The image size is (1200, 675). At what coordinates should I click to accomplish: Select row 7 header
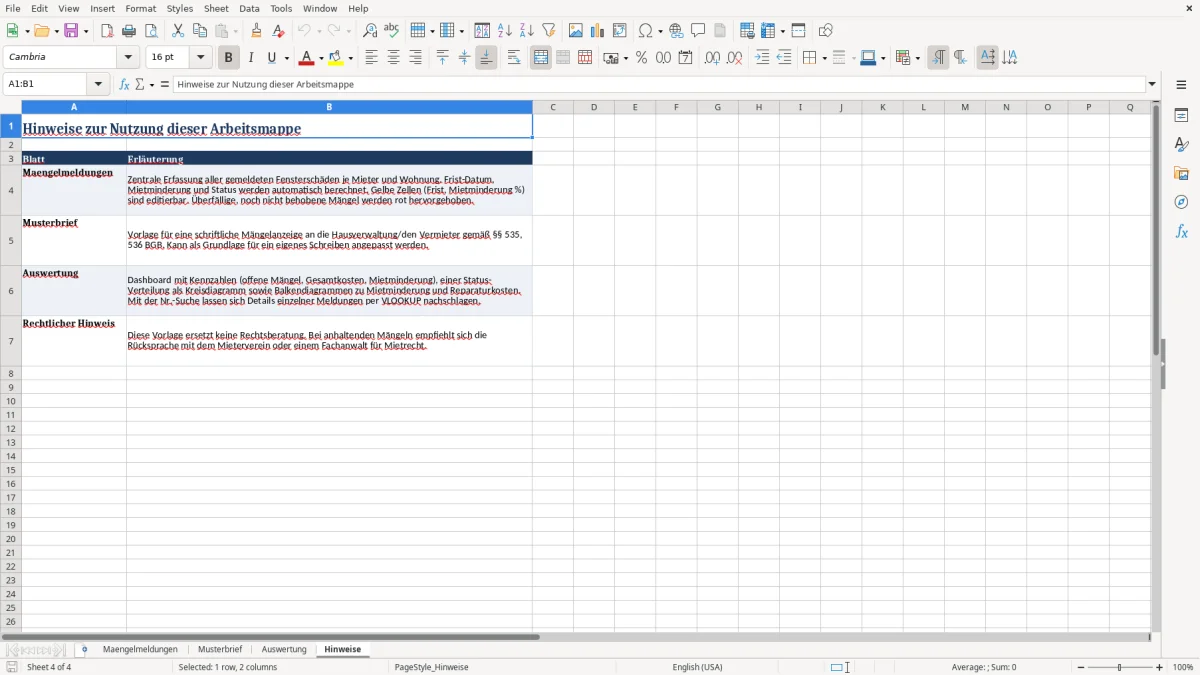click(11, 341)
